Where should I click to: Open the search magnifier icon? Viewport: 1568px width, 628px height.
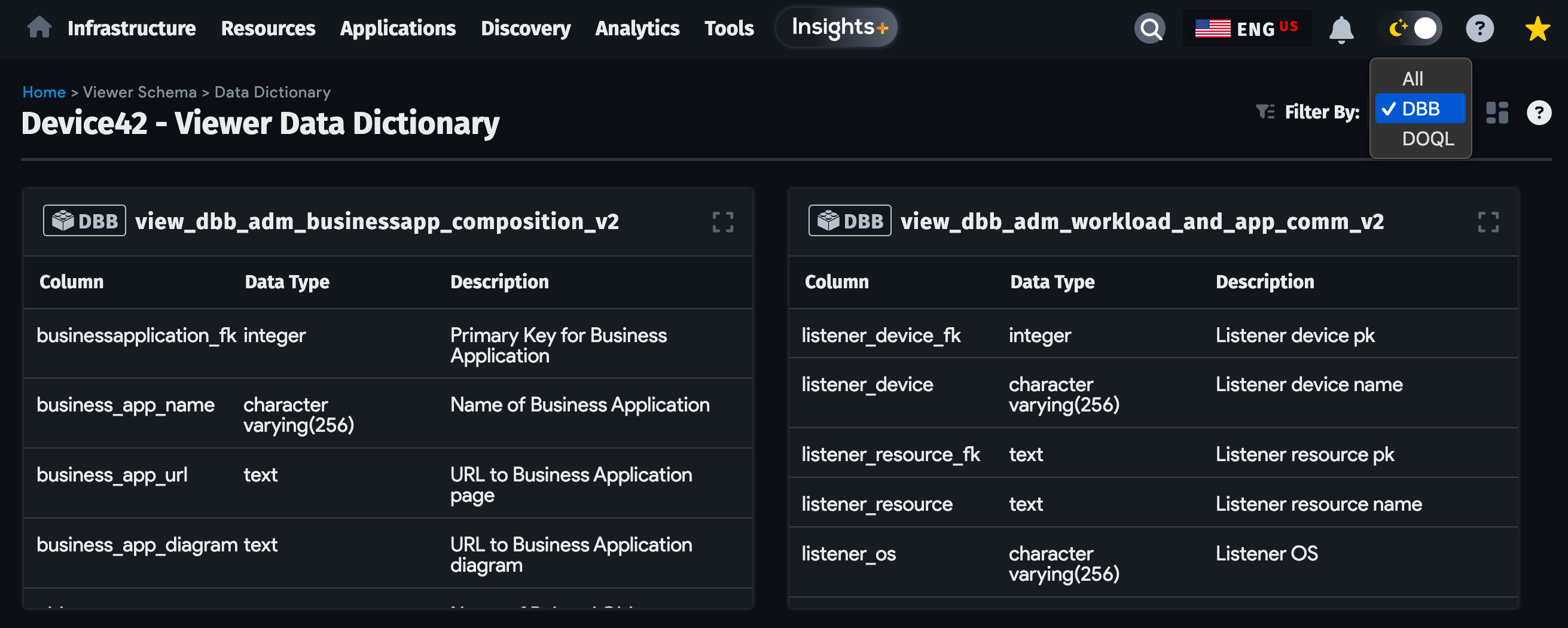coord(1150,28)
